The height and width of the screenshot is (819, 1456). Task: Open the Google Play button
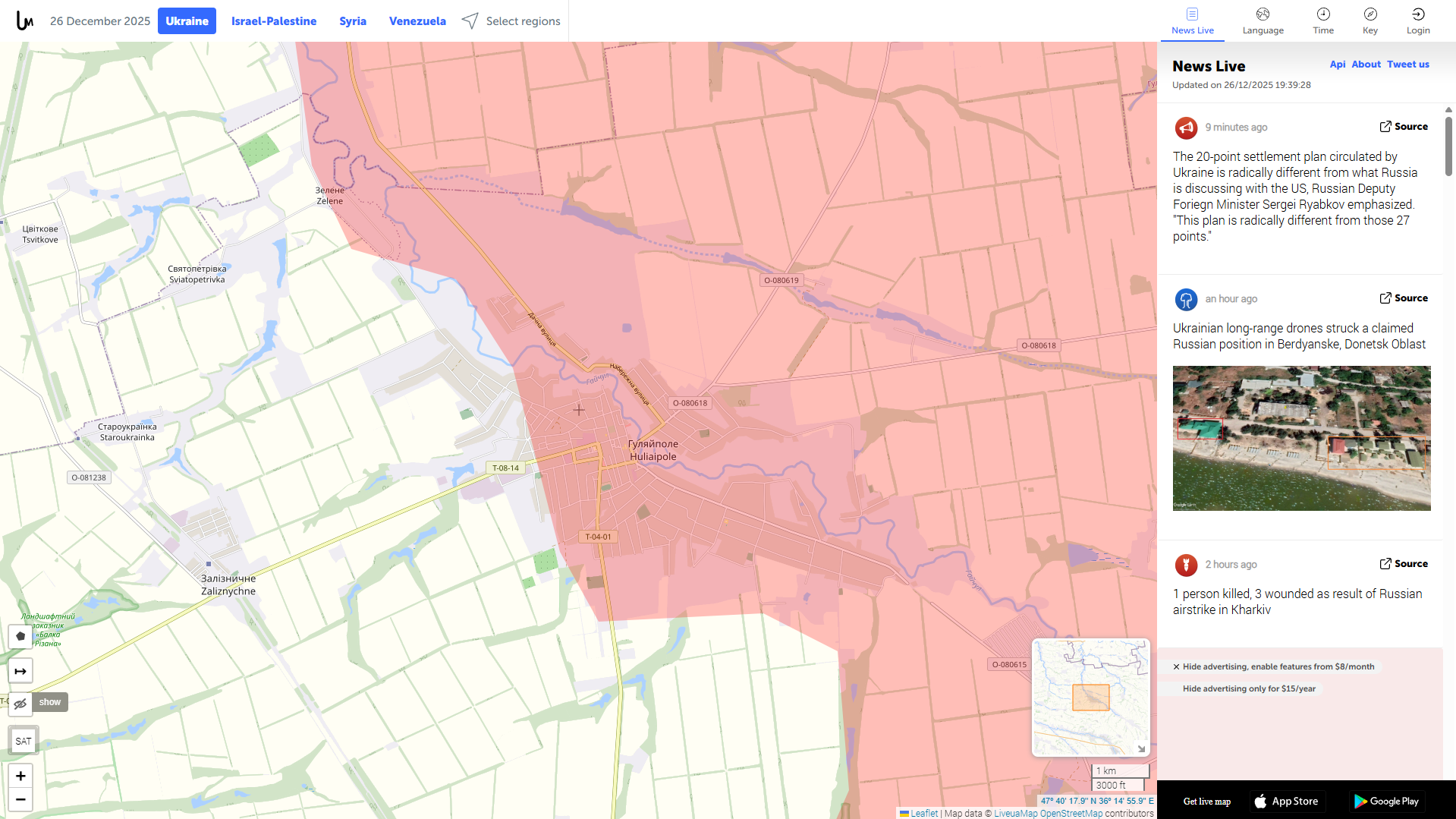click(x=1386, y=802)
